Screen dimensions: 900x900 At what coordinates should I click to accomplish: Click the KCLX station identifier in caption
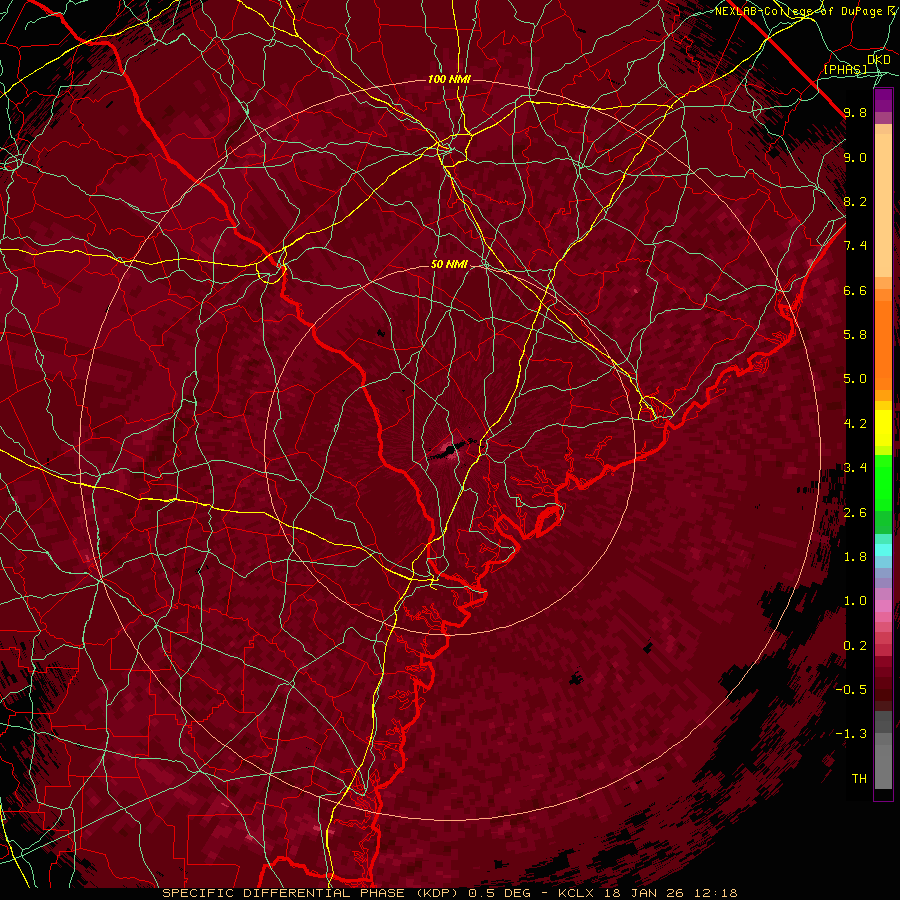[577, 893]
